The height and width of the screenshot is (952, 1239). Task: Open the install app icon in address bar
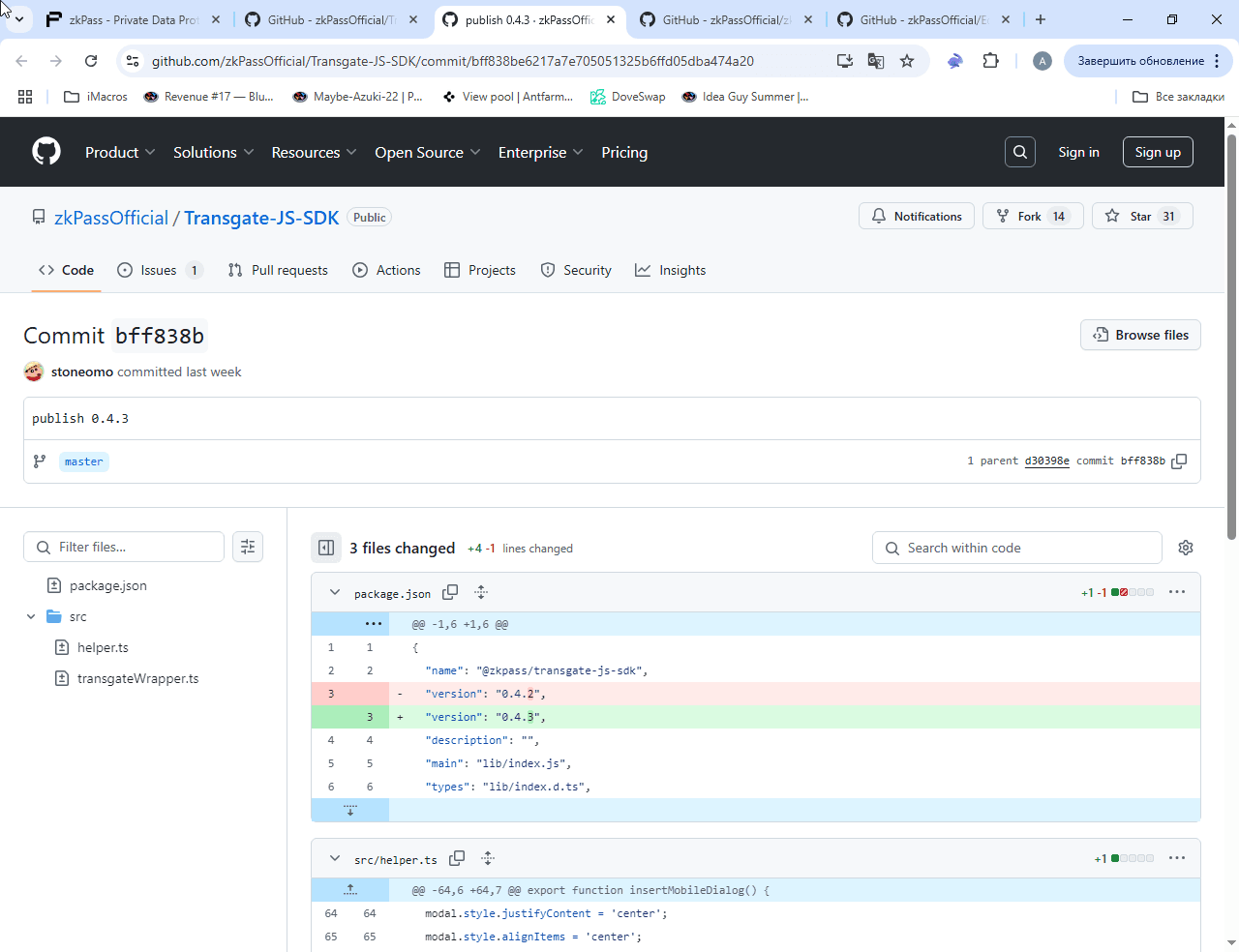(x=845, y=61)
